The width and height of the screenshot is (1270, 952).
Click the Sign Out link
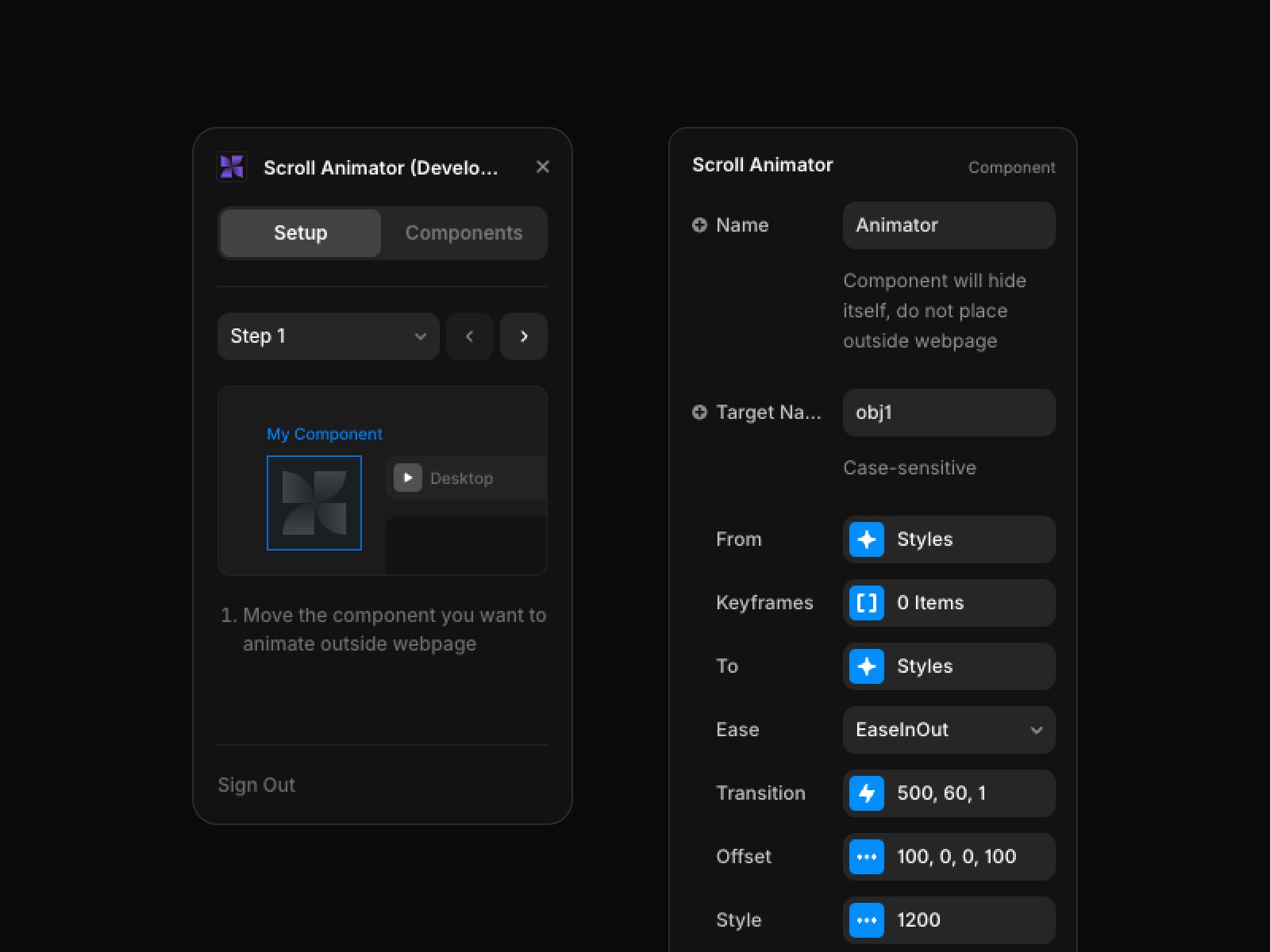[x=256, y=785]
